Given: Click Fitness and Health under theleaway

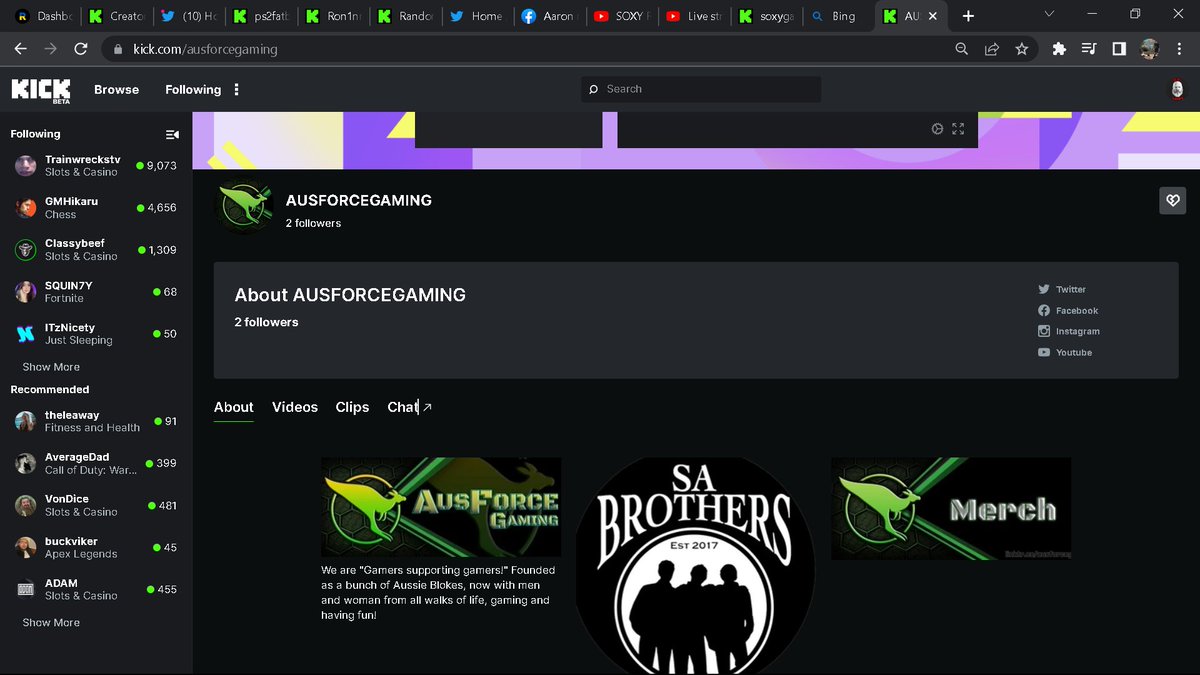Looking at the screenshot, I should click(92, 427).
